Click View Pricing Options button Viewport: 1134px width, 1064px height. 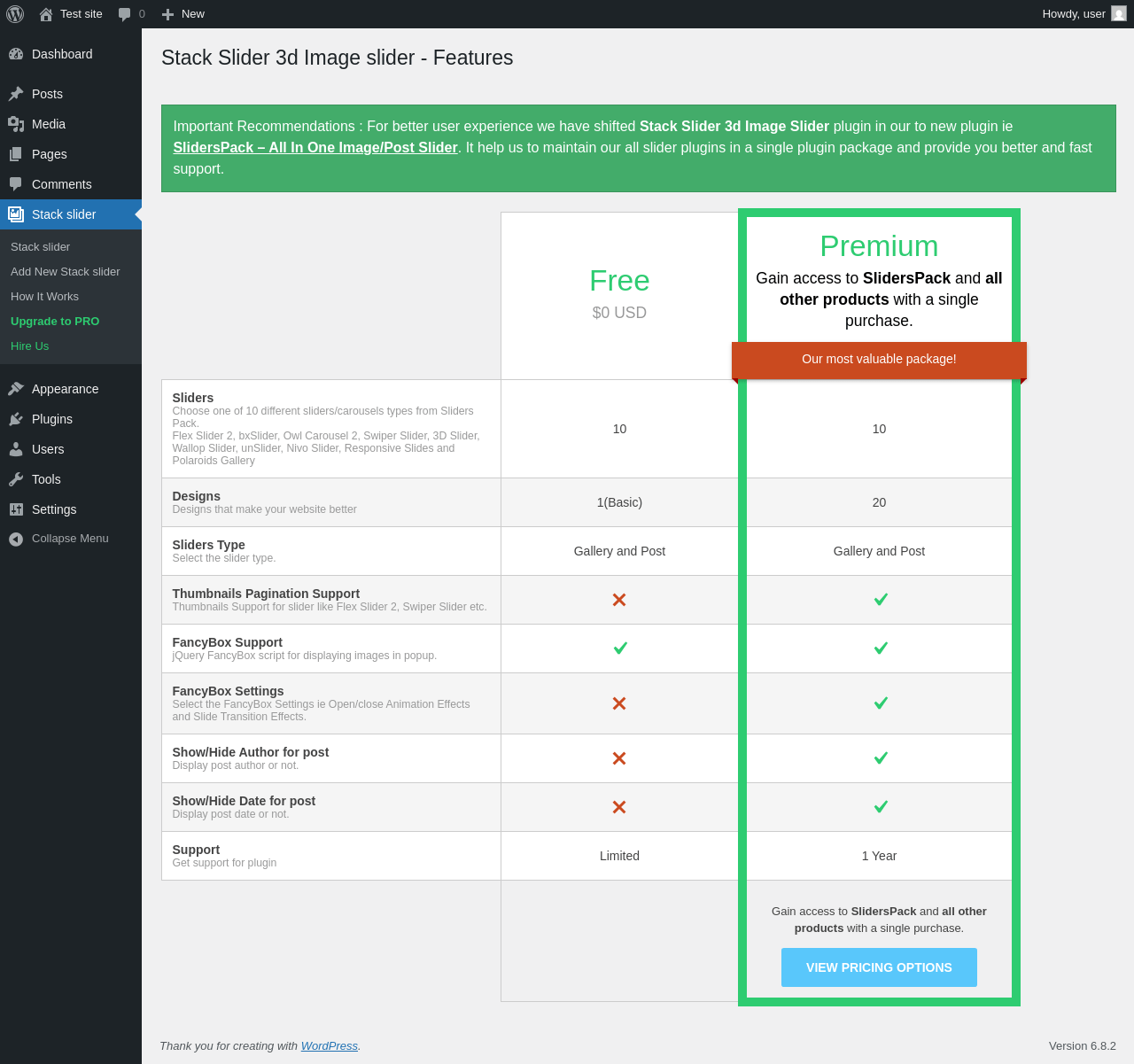click(x=879, y=967)
